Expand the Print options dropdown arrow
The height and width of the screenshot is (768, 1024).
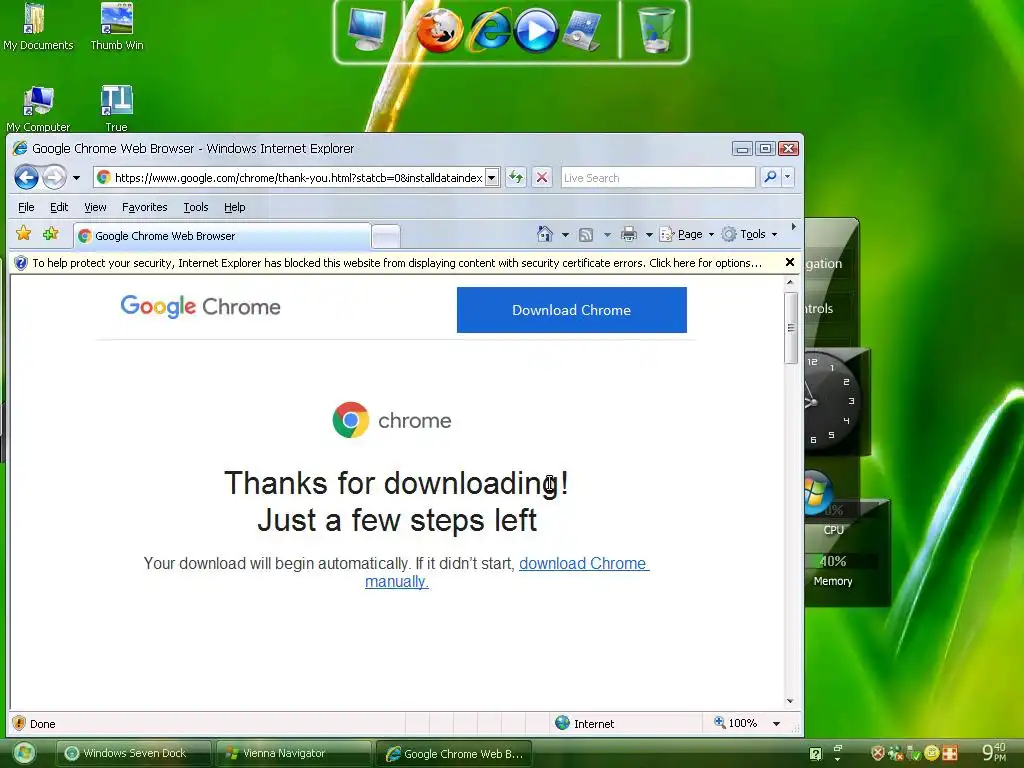(x=649, y=234)
